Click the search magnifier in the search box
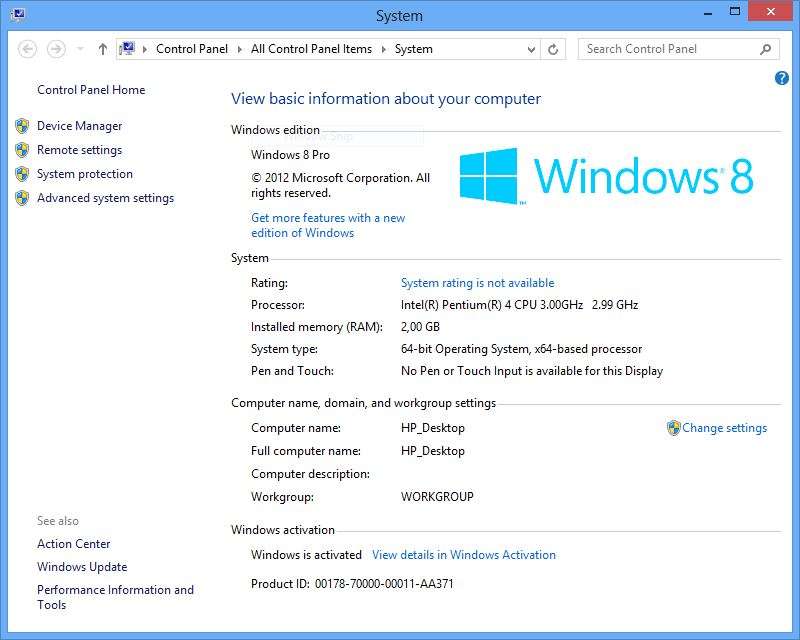The height and width of the screenshot is (640, 800). pos(764,48)
